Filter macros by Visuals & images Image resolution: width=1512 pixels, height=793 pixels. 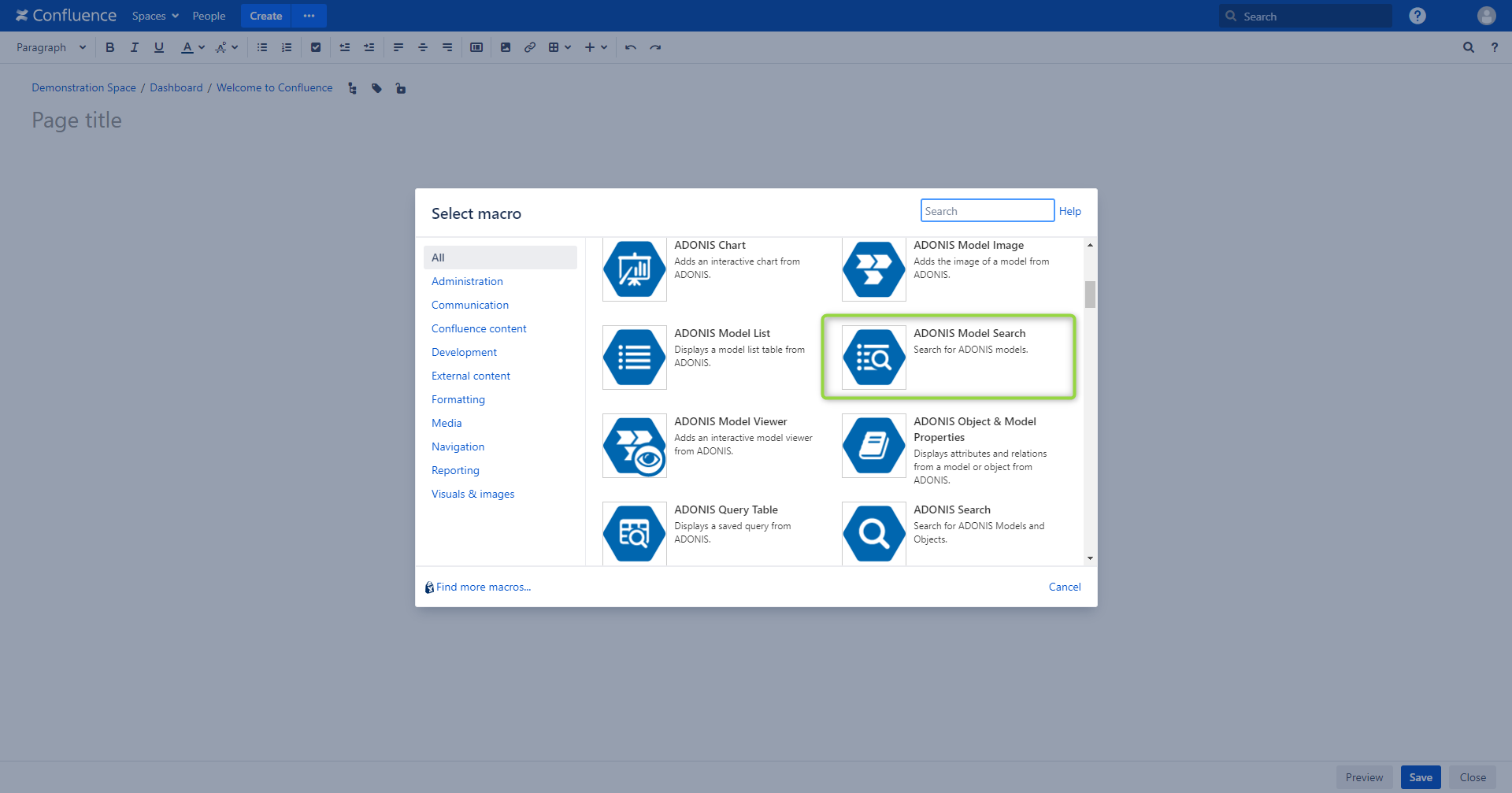(x=472, y=494)
